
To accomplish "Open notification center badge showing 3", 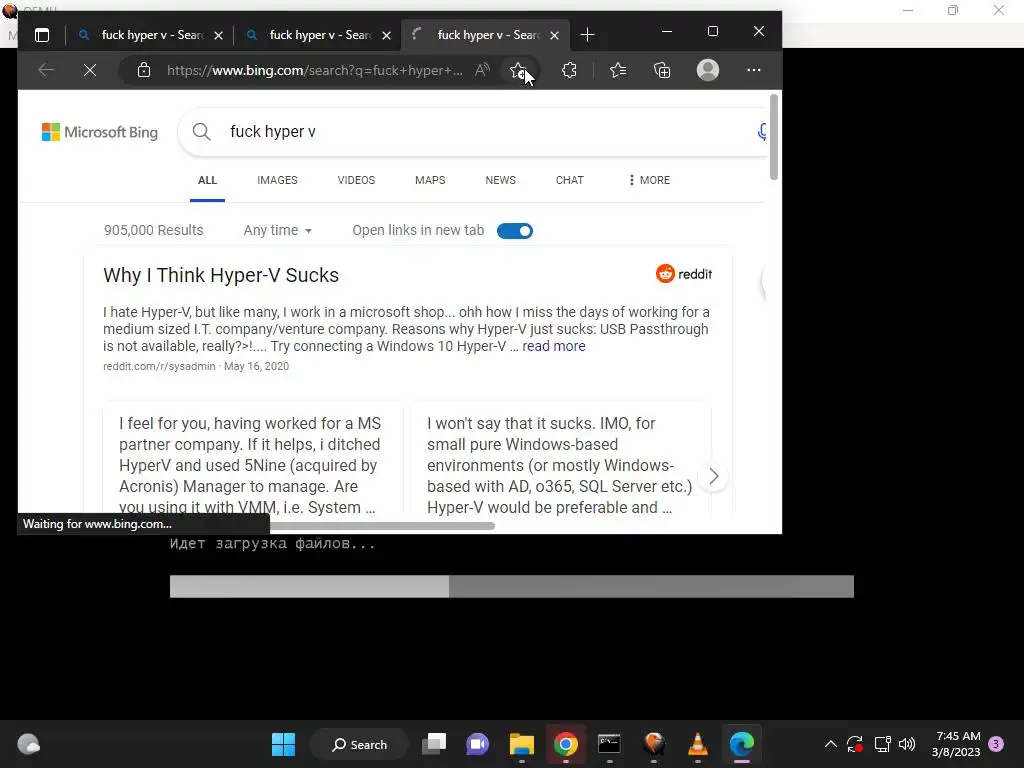I will pyautogui.click(x=997, y=744).
